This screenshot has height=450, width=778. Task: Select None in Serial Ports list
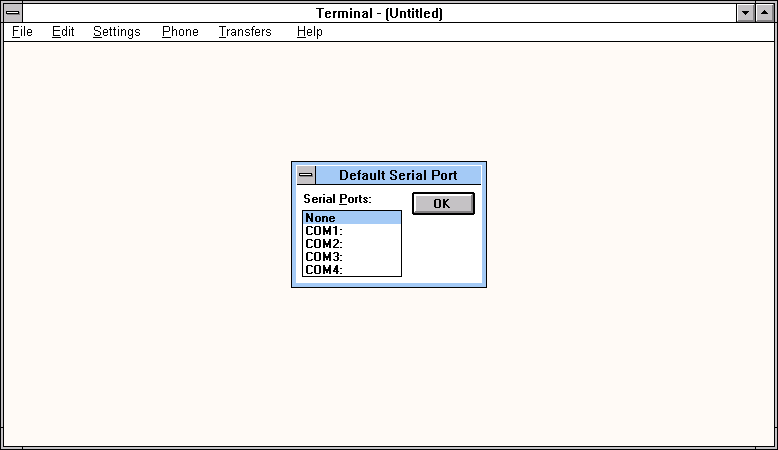[x=352, y=218]
